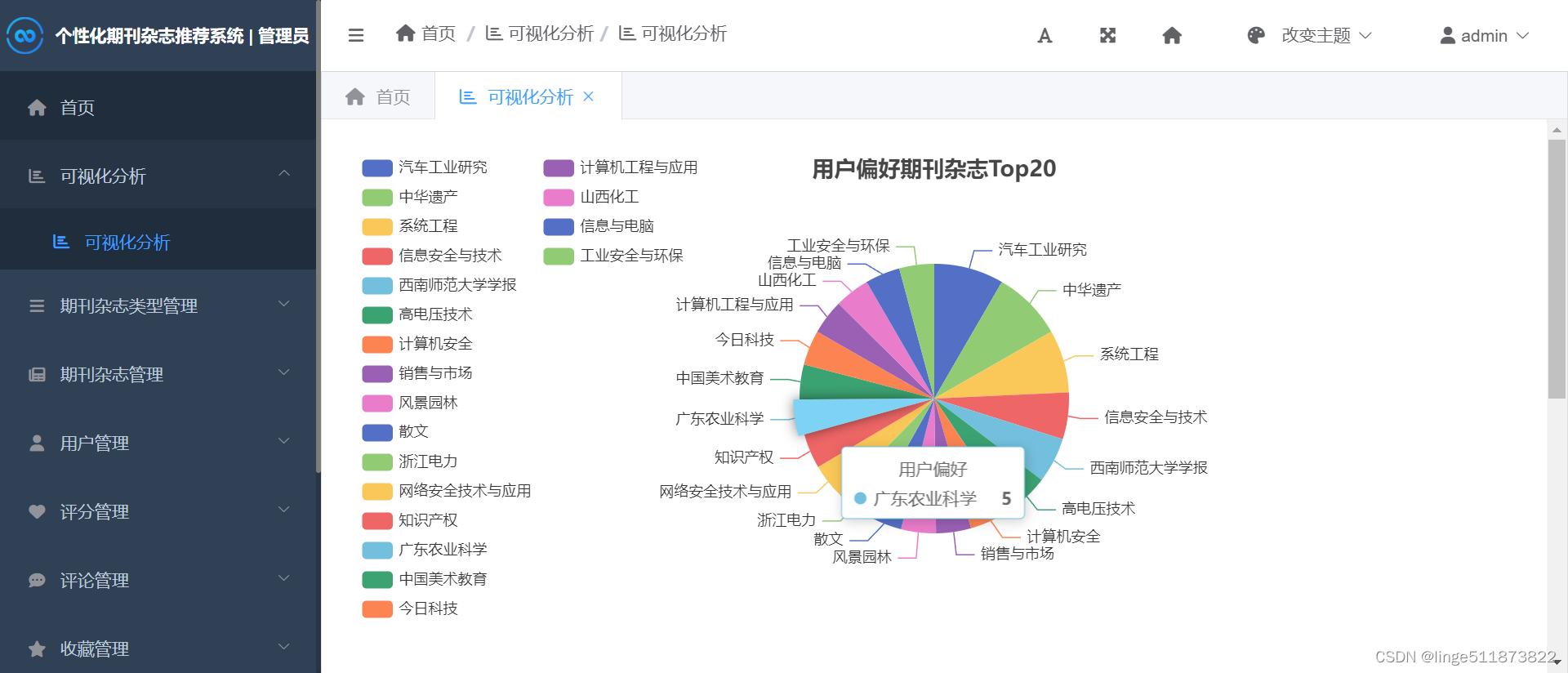Toggle 系统工程 legend series
Viewport: 1568px width, 673px height.
[410, 226]
